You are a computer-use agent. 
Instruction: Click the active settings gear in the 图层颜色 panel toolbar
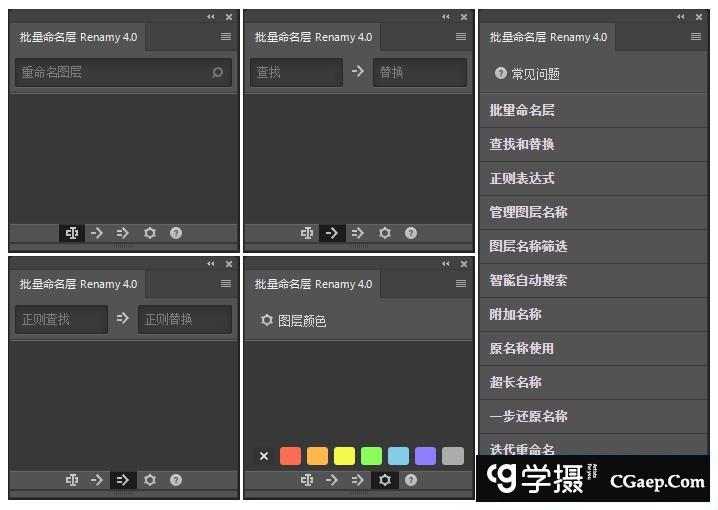[x=385, y=480]
